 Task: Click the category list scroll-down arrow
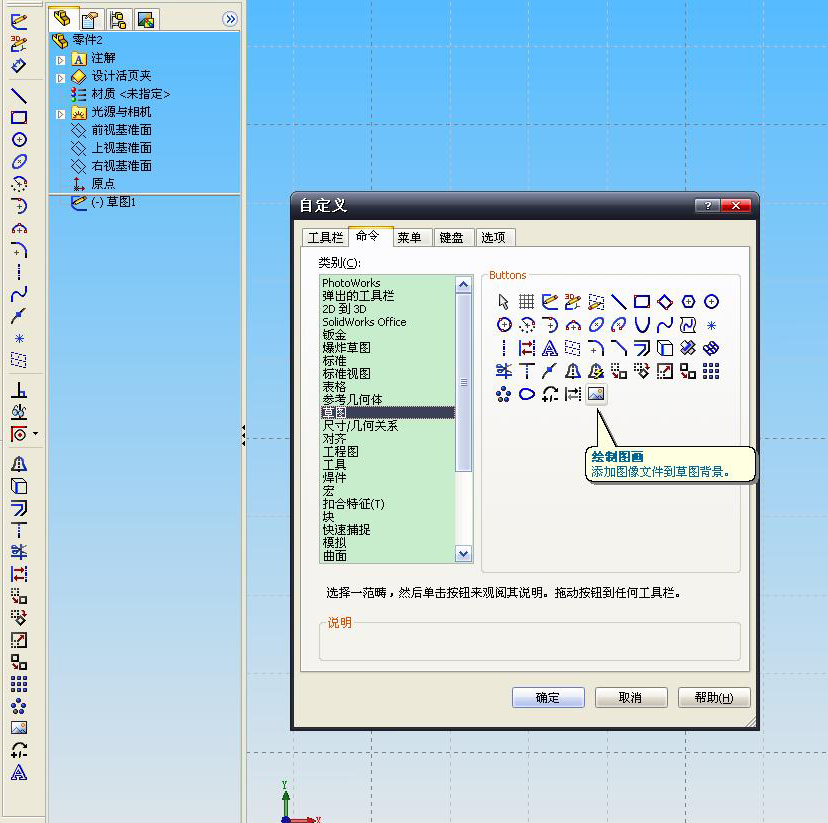pos(463,554)
